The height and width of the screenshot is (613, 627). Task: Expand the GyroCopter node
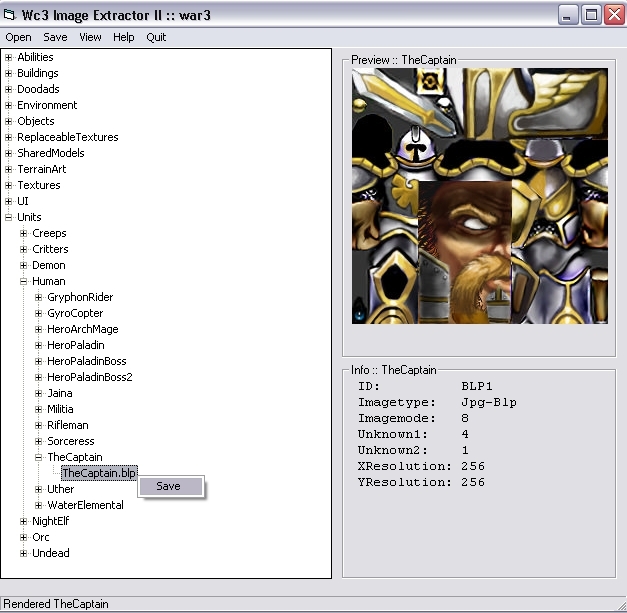click(38, 313)
